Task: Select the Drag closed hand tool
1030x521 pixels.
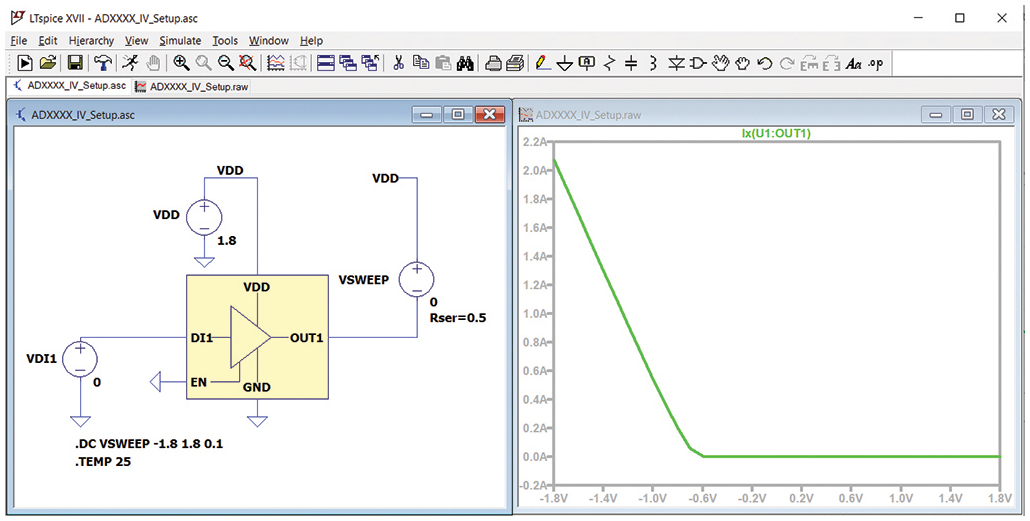Action: (x=742, y=63)
